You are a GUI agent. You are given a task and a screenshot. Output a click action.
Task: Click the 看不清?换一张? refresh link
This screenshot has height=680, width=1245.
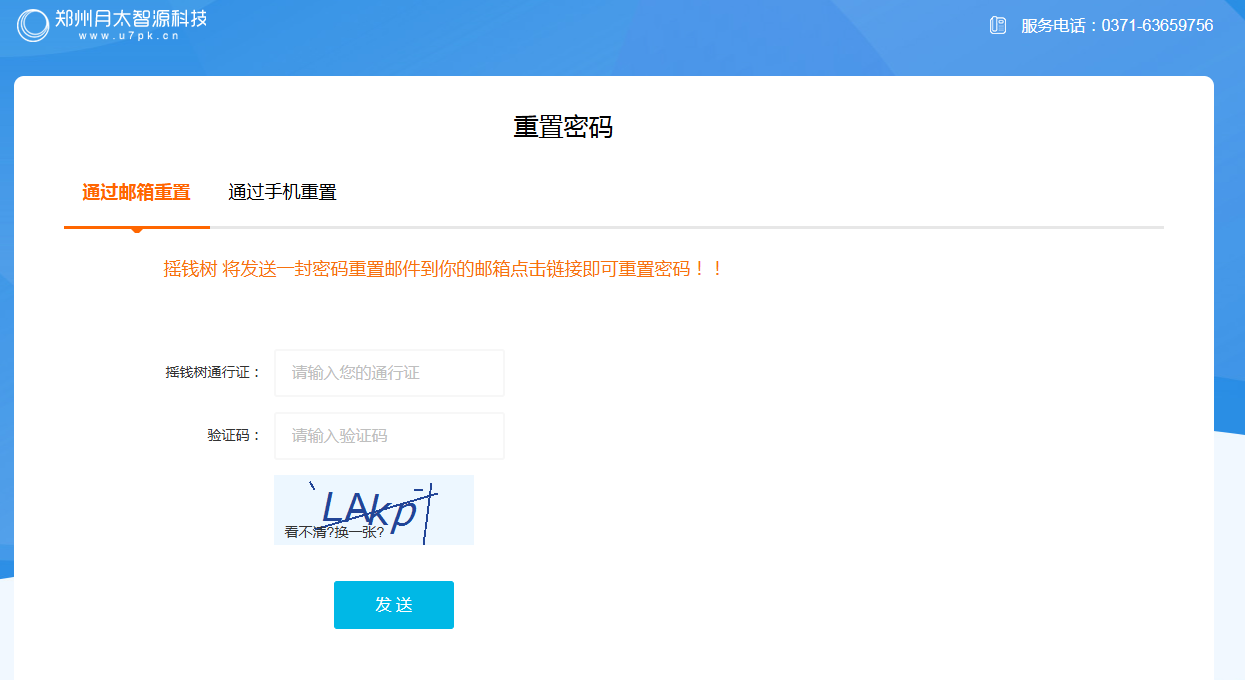[334, 532]
